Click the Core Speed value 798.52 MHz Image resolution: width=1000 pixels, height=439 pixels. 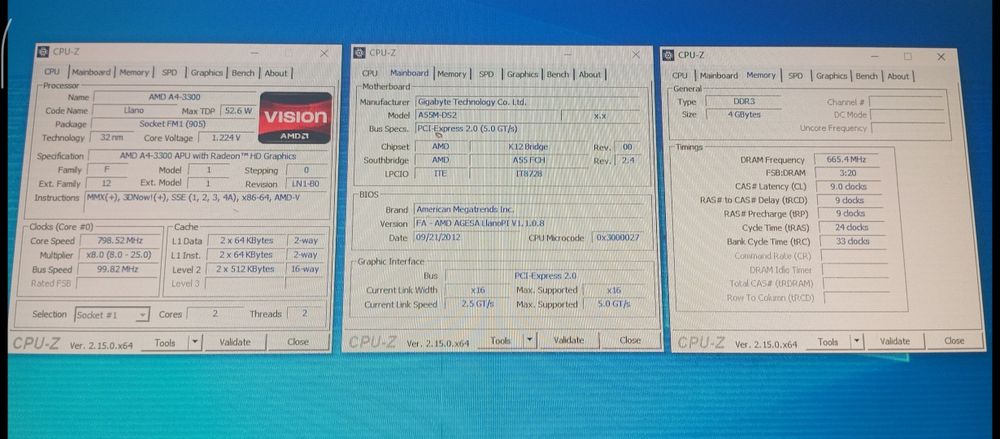(119, 241)
